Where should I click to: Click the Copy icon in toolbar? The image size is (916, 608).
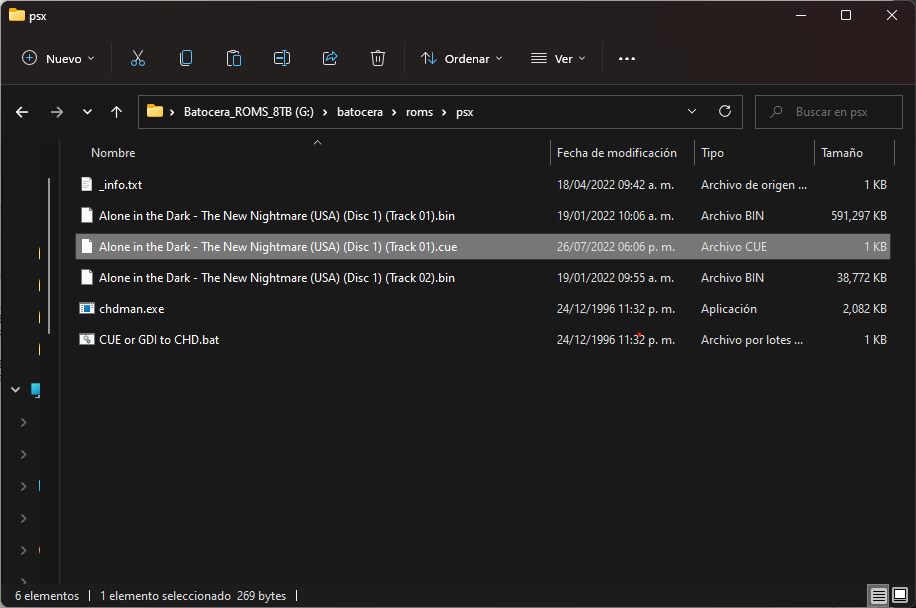tap(186, 58)
